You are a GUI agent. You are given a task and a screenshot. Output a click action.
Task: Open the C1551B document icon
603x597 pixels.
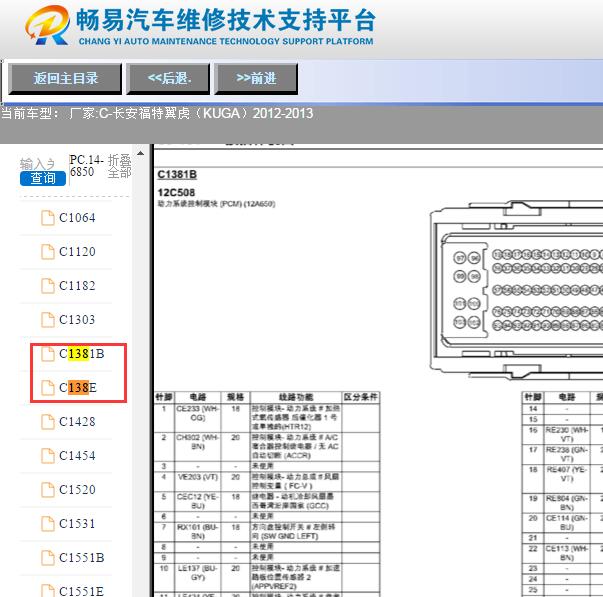(48, 558)
